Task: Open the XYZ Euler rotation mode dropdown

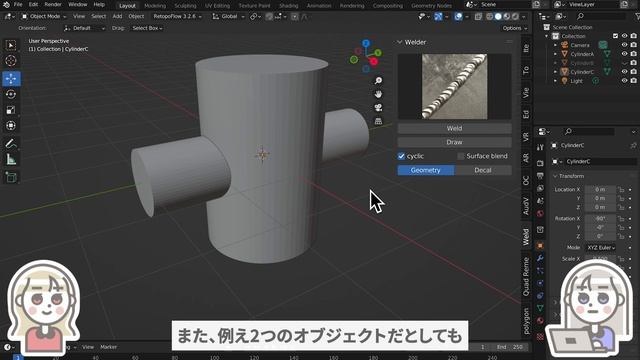Action: click(x=601, y=248)
